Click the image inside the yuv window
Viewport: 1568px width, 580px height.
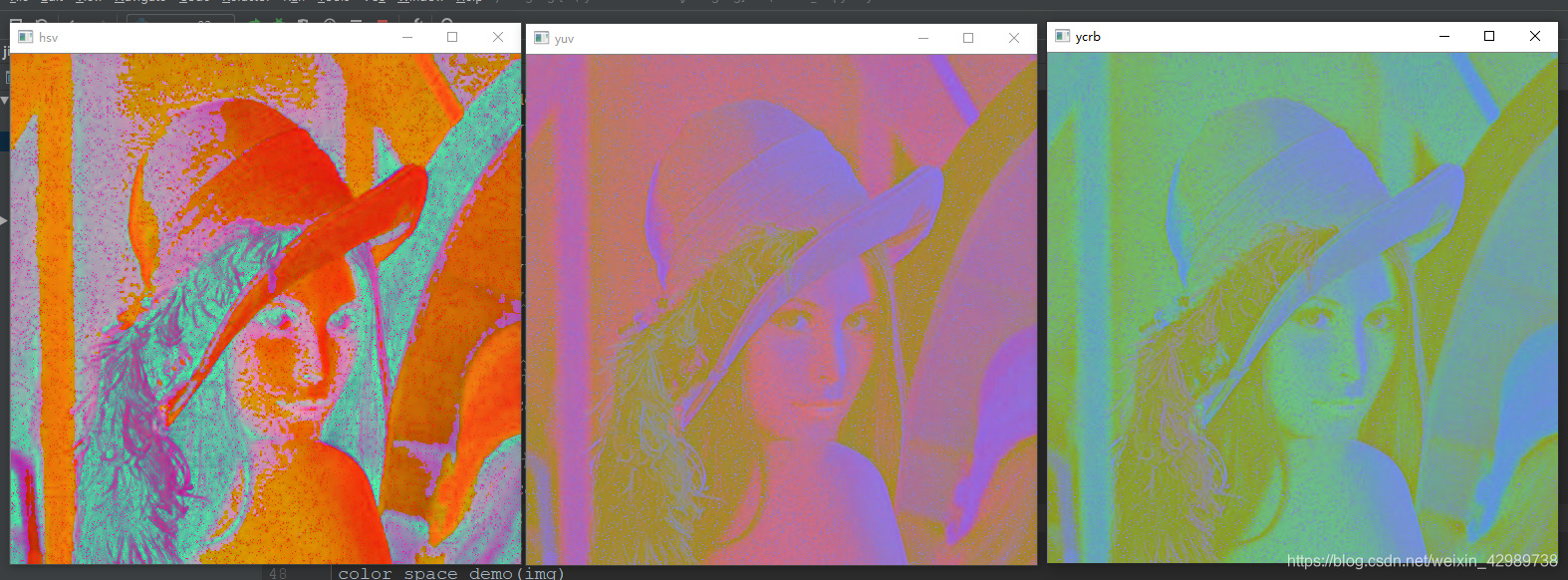coord(782,310)
